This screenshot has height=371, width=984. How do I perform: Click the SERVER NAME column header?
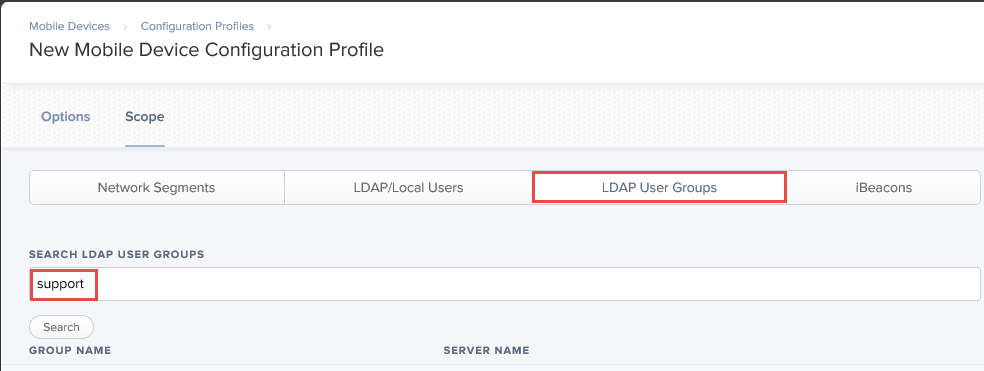[x=486, y=350]
